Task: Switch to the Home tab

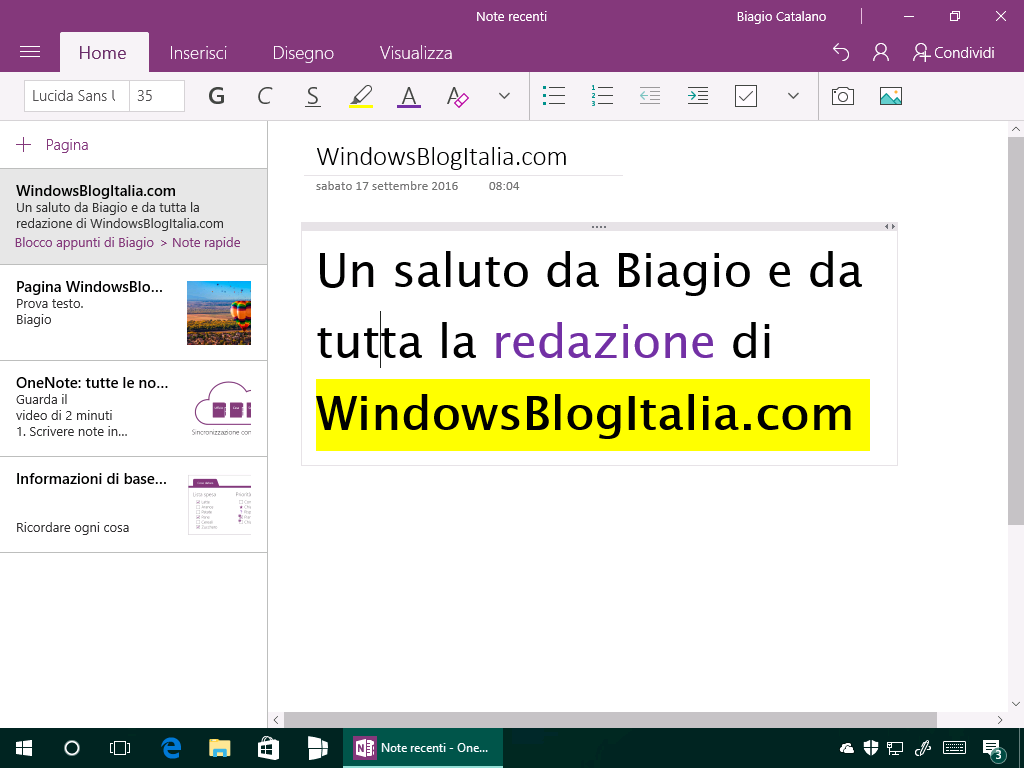Action: (103, 53)
